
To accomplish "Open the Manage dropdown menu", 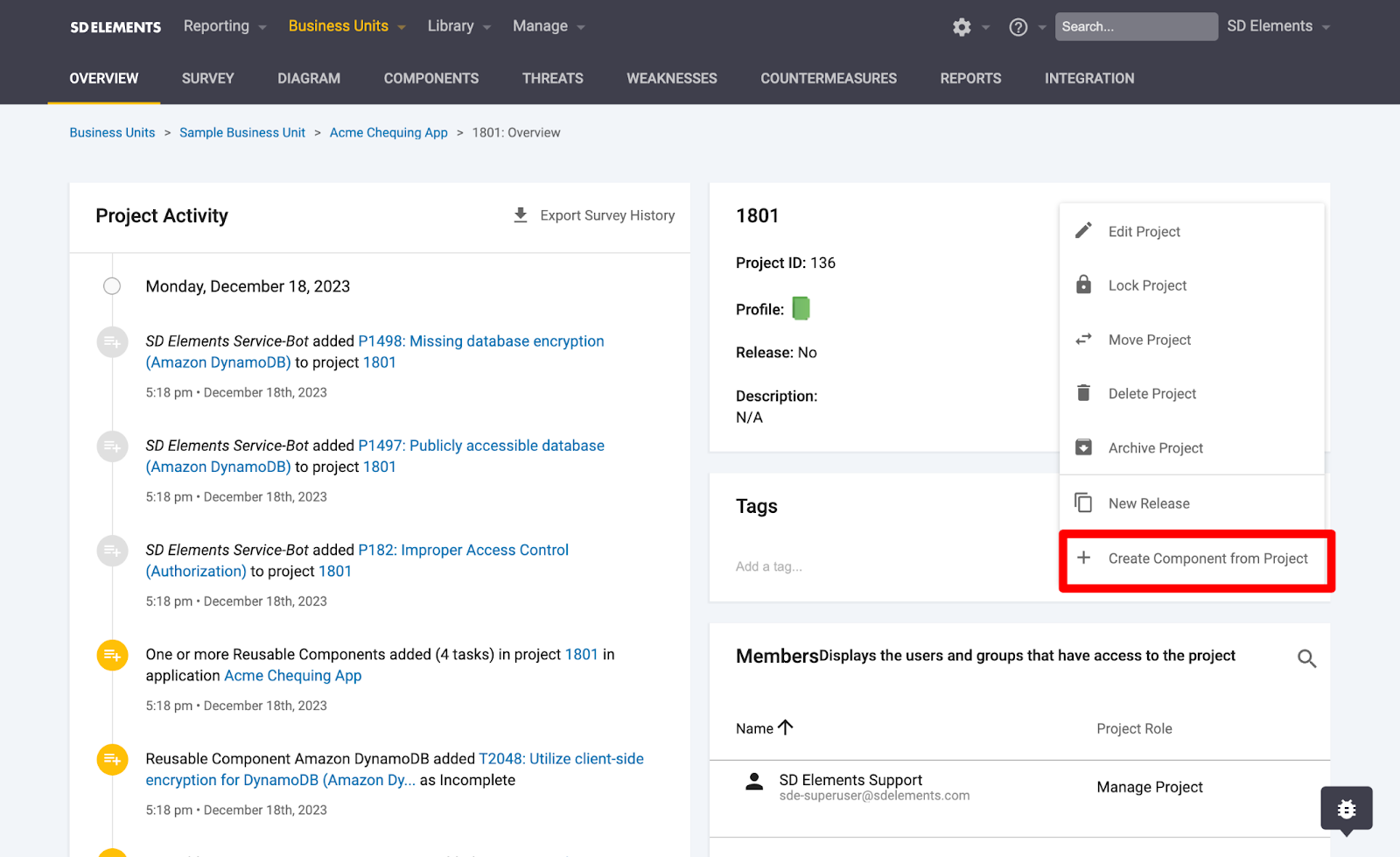I will (x=549, y=26).
